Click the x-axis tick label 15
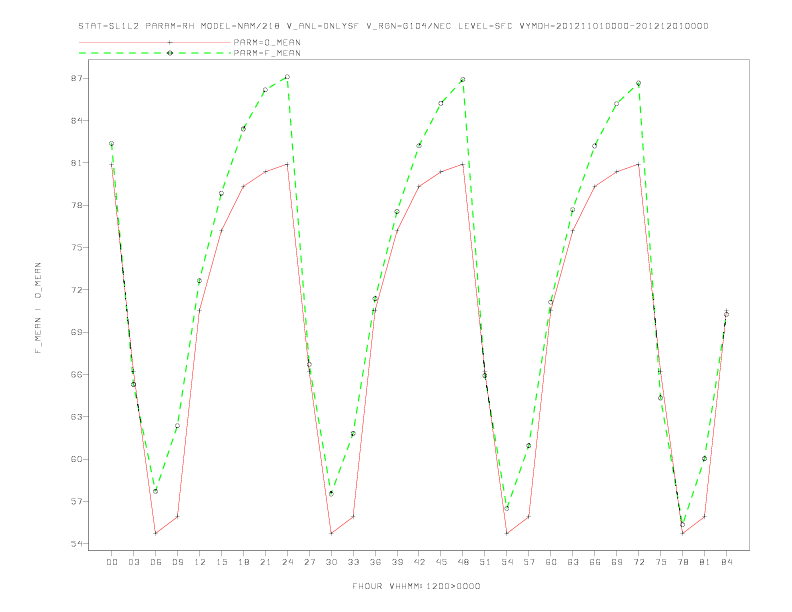The width and height of the screenshot is (792, 612). 221,562
